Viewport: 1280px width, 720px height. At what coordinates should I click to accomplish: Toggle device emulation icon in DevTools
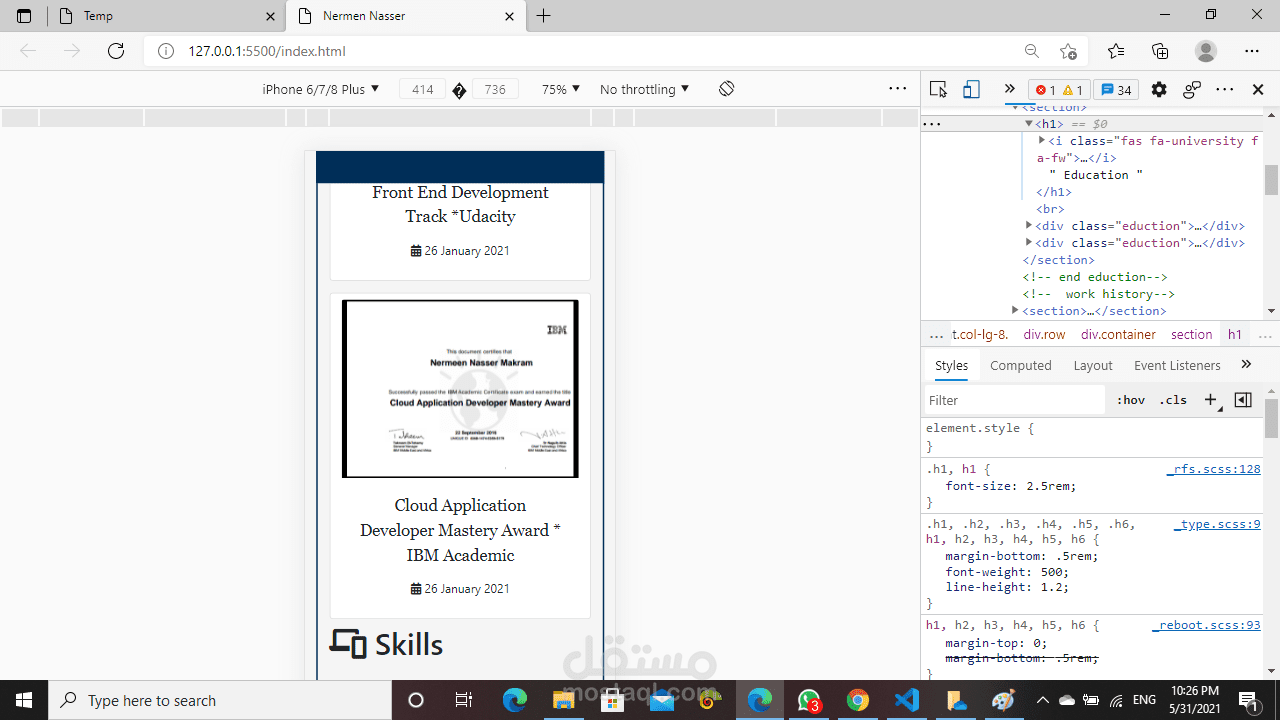pyautogui.click(x=971, y=89)
